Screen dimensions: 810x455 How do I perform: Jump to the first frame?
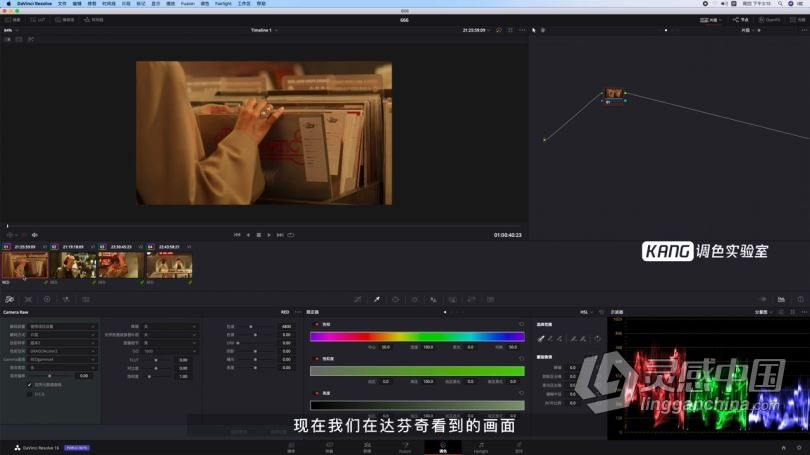(x=237, y=235)
